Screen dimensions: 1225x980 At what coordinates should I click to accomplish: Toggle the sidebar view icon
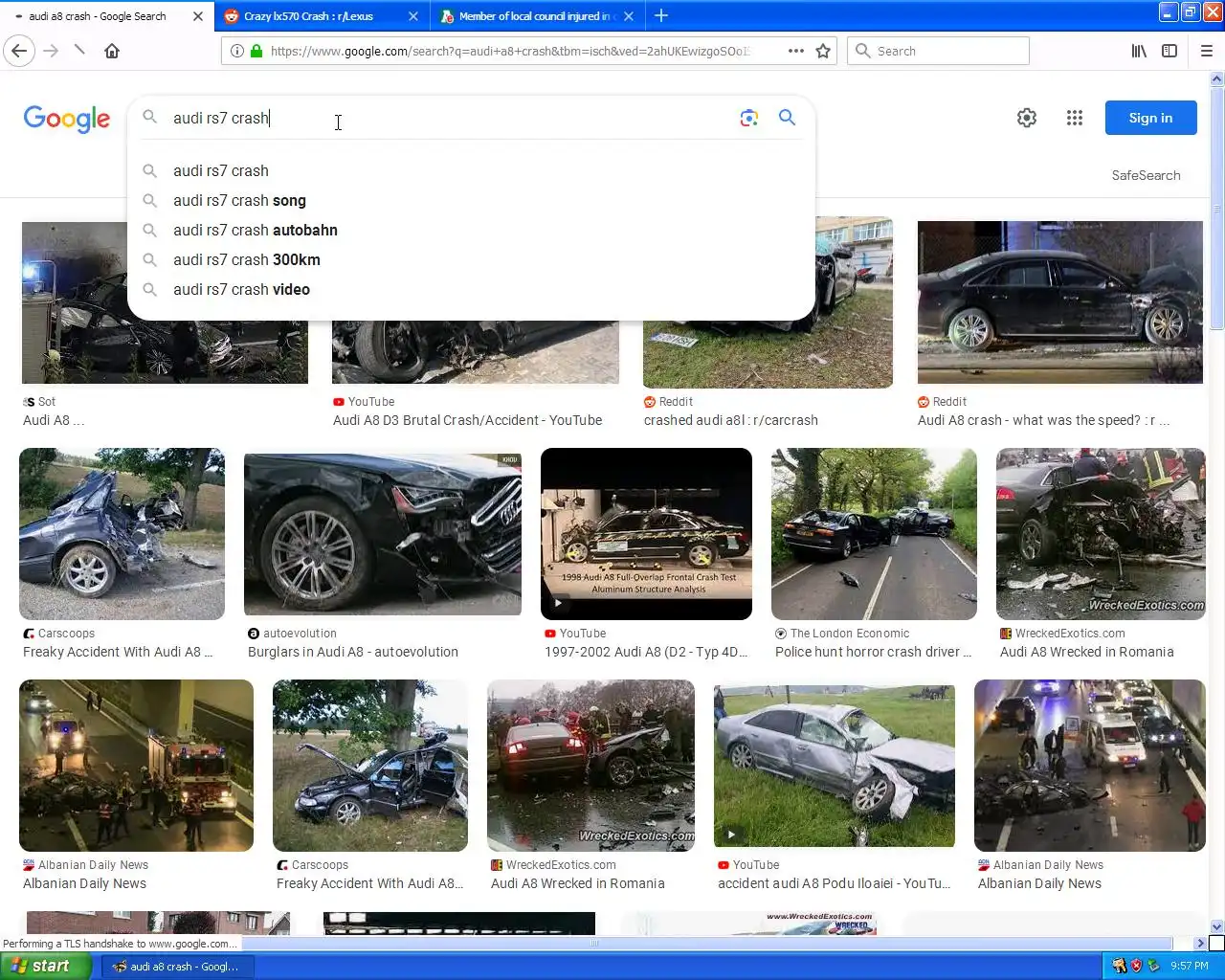1169,51
